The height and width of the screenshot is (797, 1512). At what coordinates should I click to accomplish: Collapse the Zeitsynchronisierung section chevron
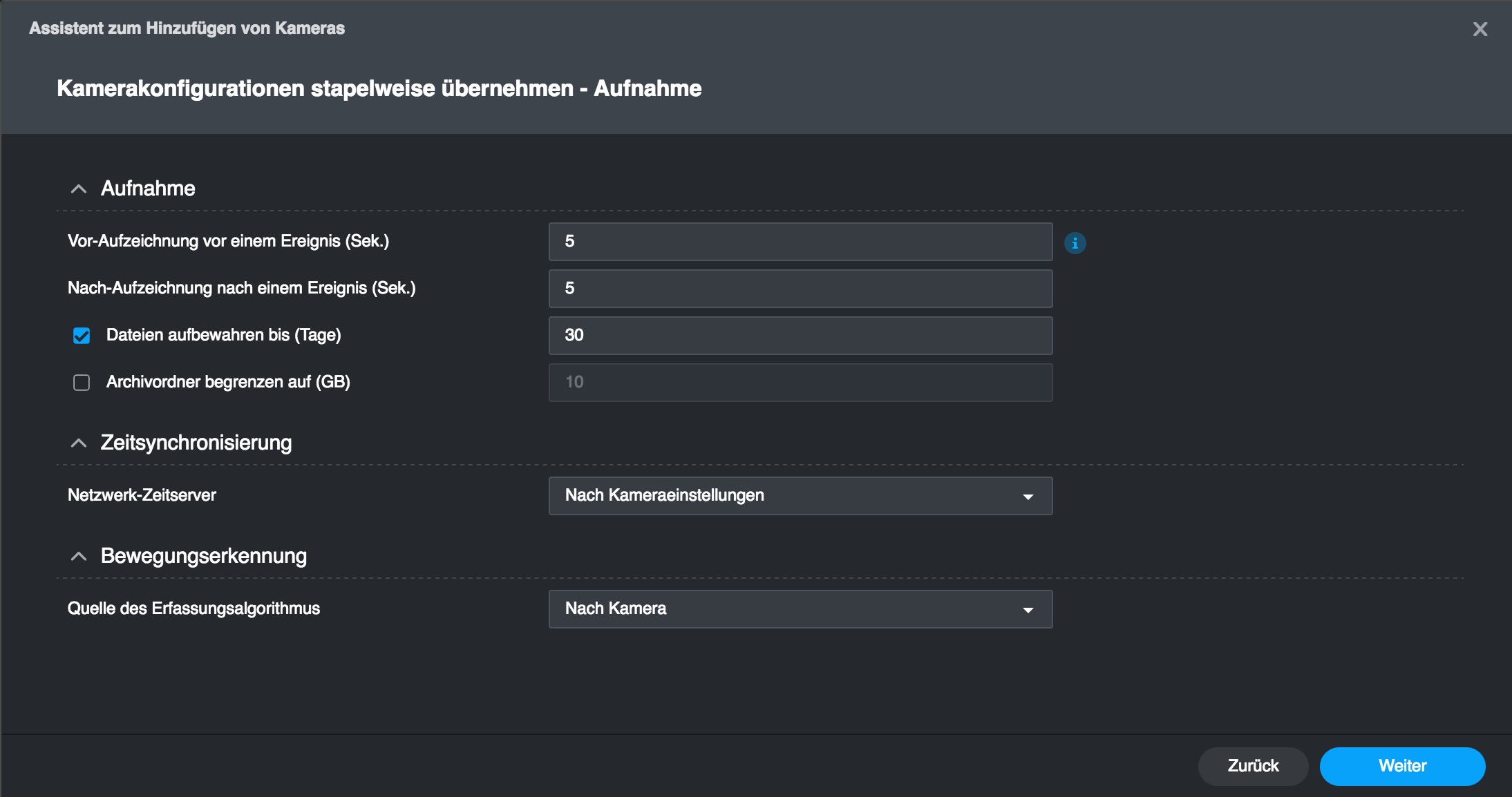79,443
